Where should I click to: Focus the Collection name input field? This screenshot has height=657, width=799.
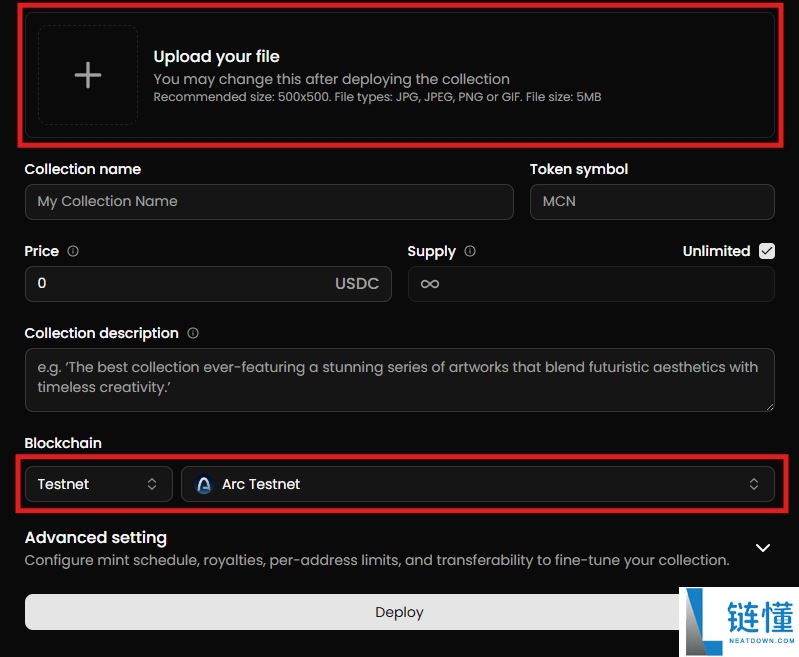[x=268, y=201]
